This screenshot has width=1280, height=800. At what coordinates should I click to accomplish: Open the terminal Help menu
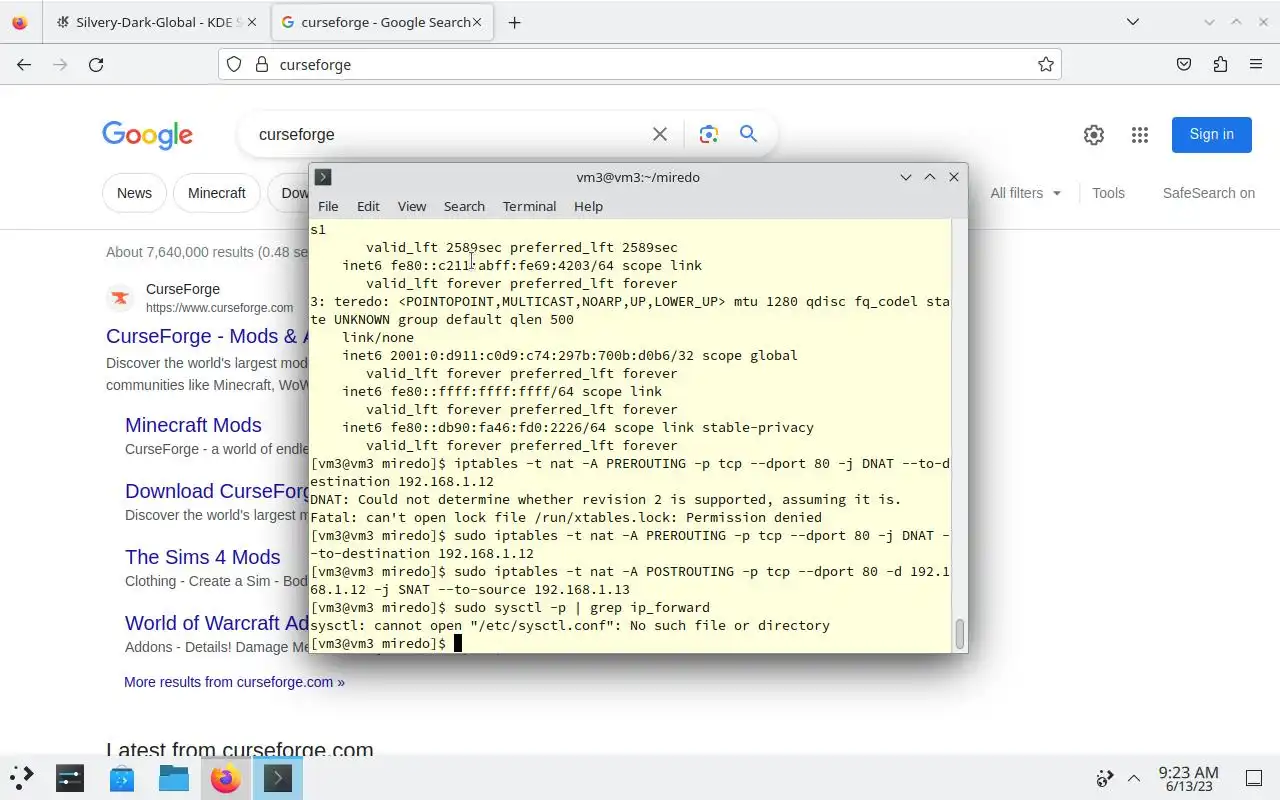[x=588, y=206]
